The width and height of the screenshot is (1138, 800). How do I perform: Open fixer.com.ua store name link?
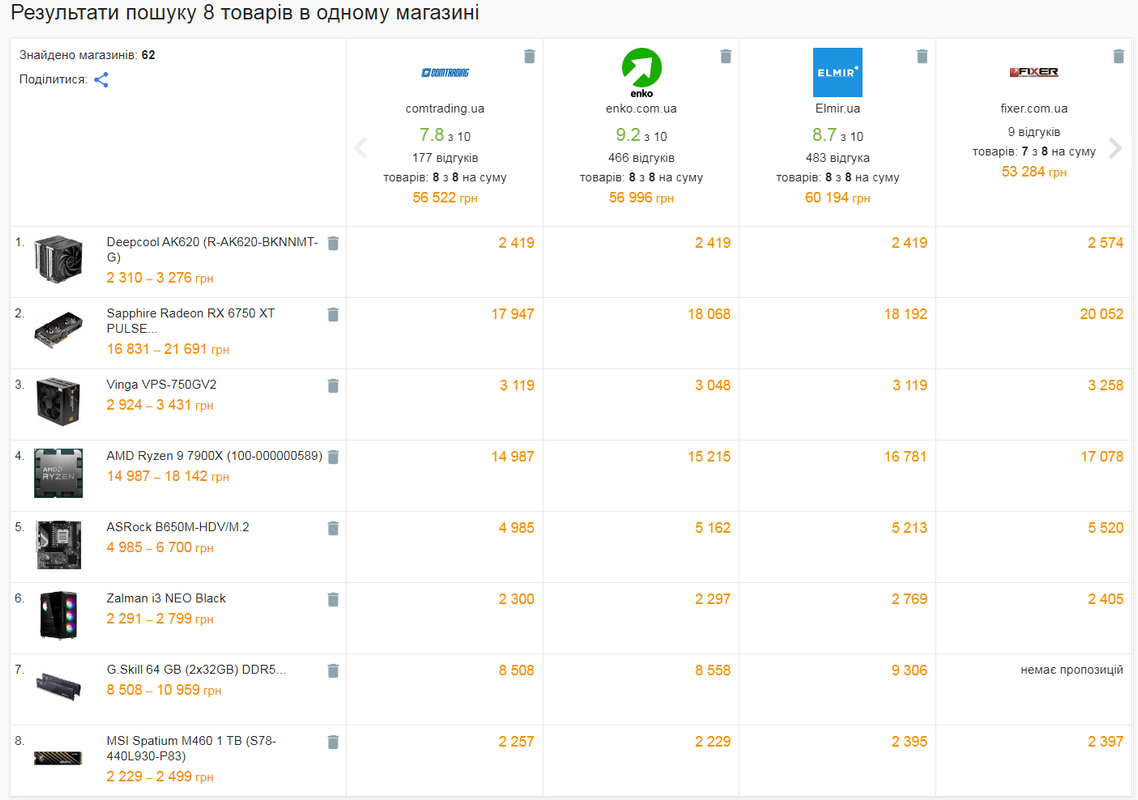(x=1033, y=108)
